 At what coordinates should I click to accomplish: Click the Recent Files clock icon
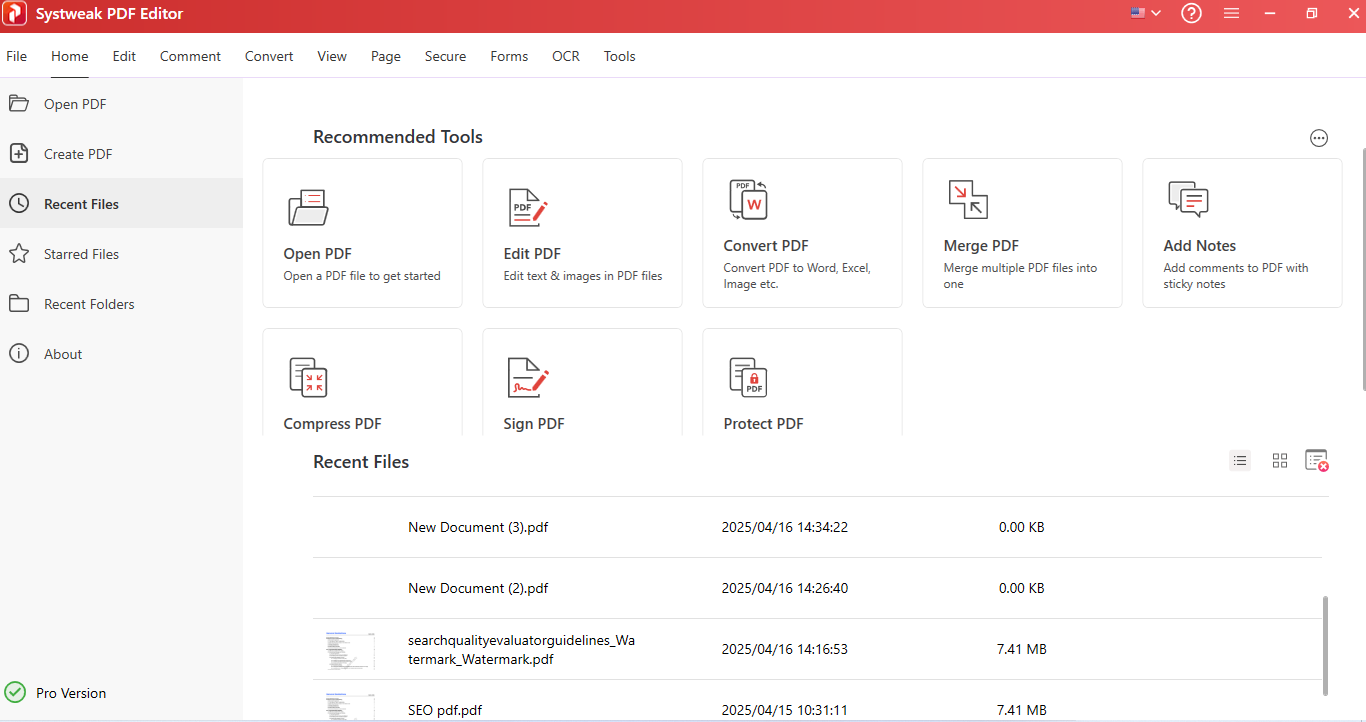pyautogui.click(x=18, y=203)
